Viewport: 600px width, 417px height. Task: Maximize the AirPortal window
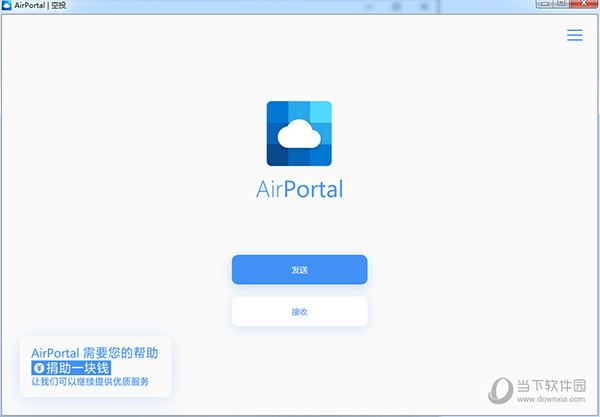561,3
